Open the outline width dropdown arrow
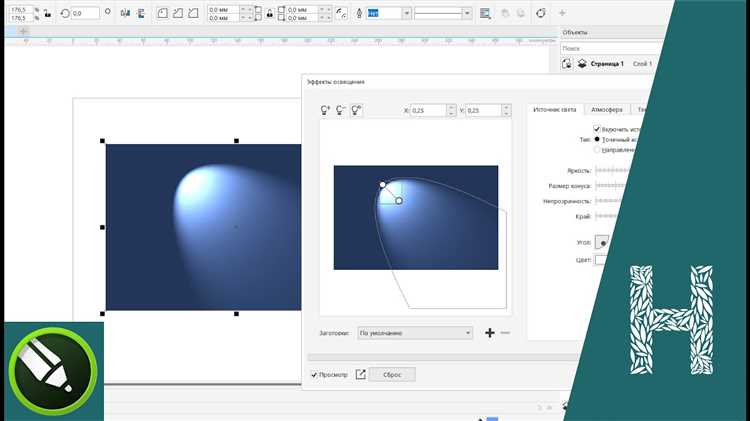Image resolution: width=750 pixels, height=421 pixels. 407,13
